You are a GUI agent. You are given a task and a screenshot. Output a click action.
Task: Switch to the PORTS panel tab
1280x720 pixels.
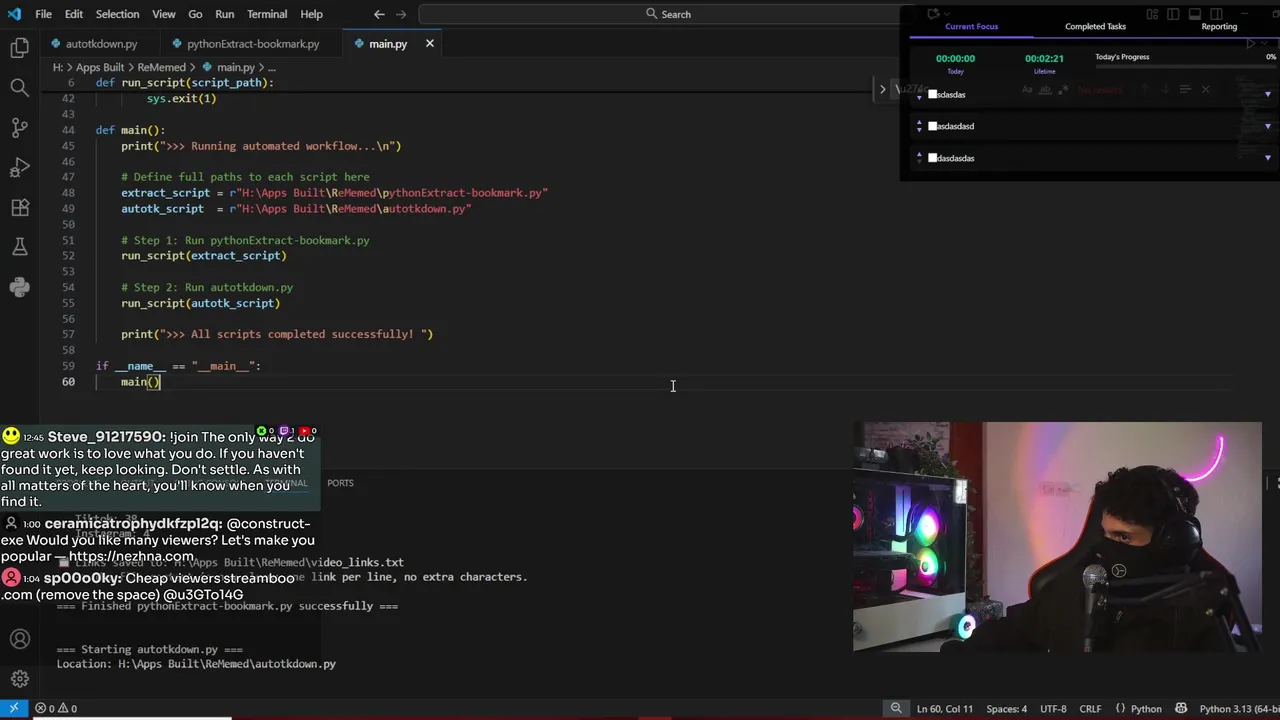(x=340, y=483)
